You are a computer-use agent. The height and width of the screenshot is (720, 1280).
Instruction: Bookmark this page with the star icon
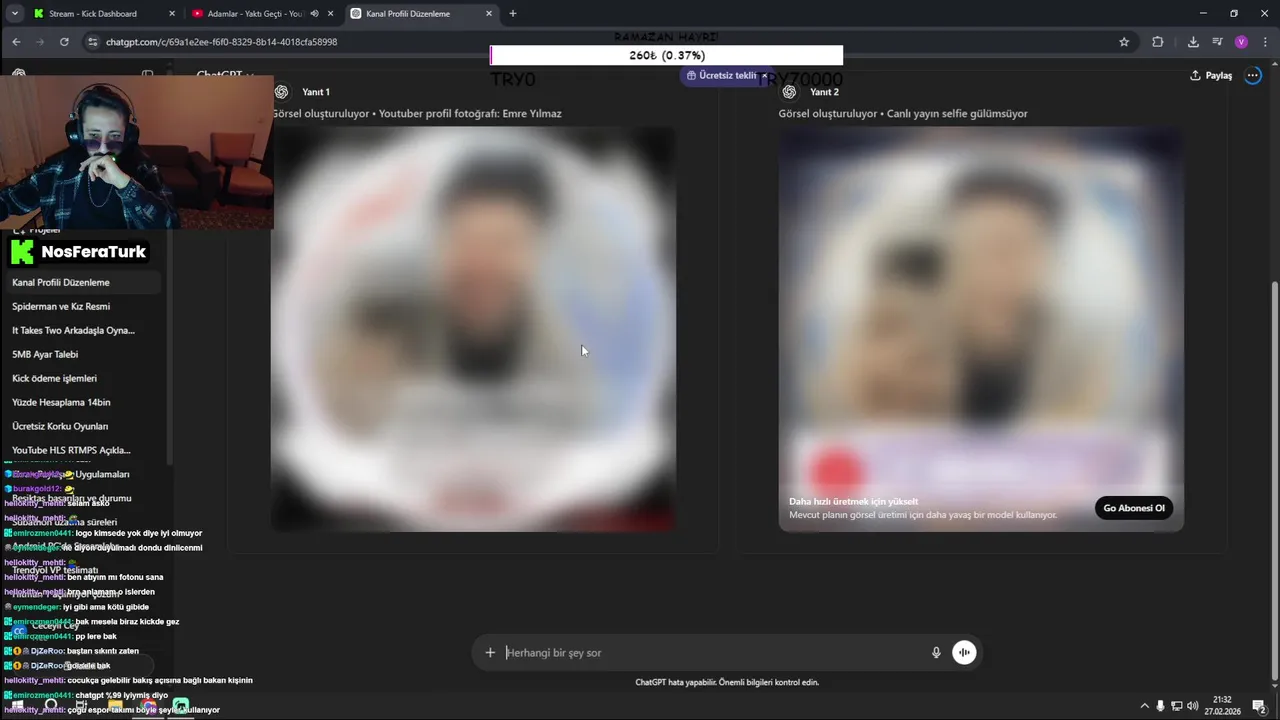[1124, 42]
